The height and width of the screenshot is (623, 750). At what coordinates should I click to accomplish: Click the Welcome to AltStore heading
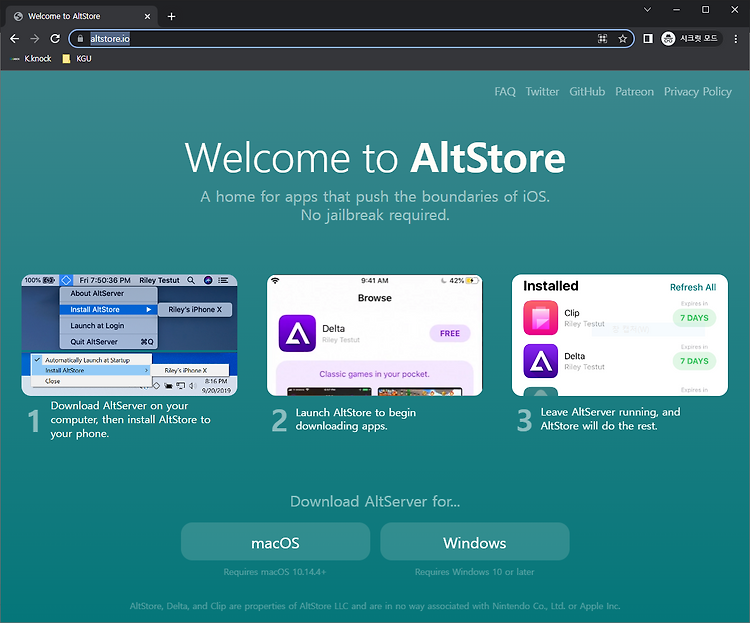(375, 157)
